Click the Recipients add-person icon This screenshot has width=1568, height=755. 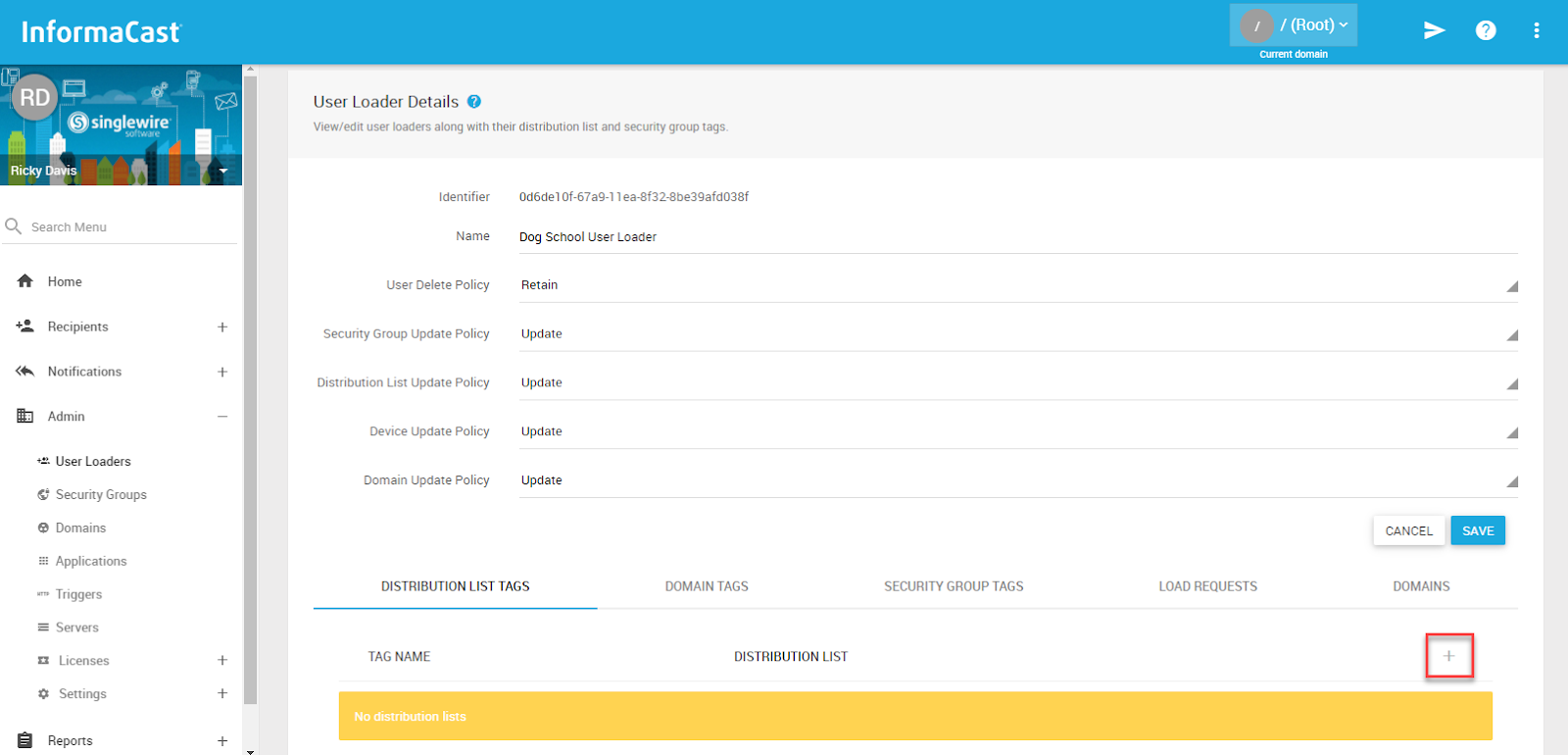click(x=25, y=327)
